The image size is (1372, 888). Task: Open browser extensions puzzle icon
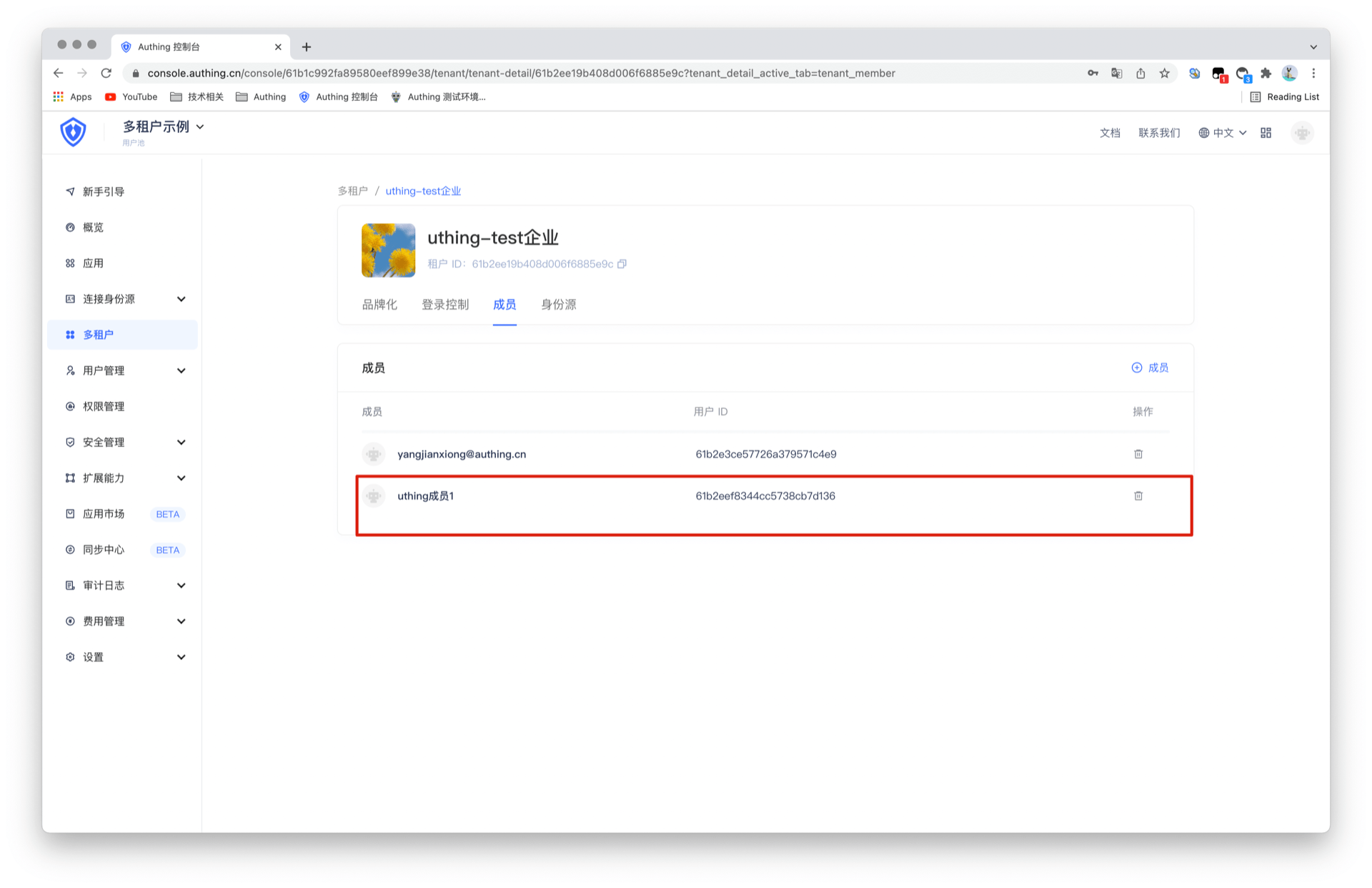pyautogui.click(x=1266, y=73)
